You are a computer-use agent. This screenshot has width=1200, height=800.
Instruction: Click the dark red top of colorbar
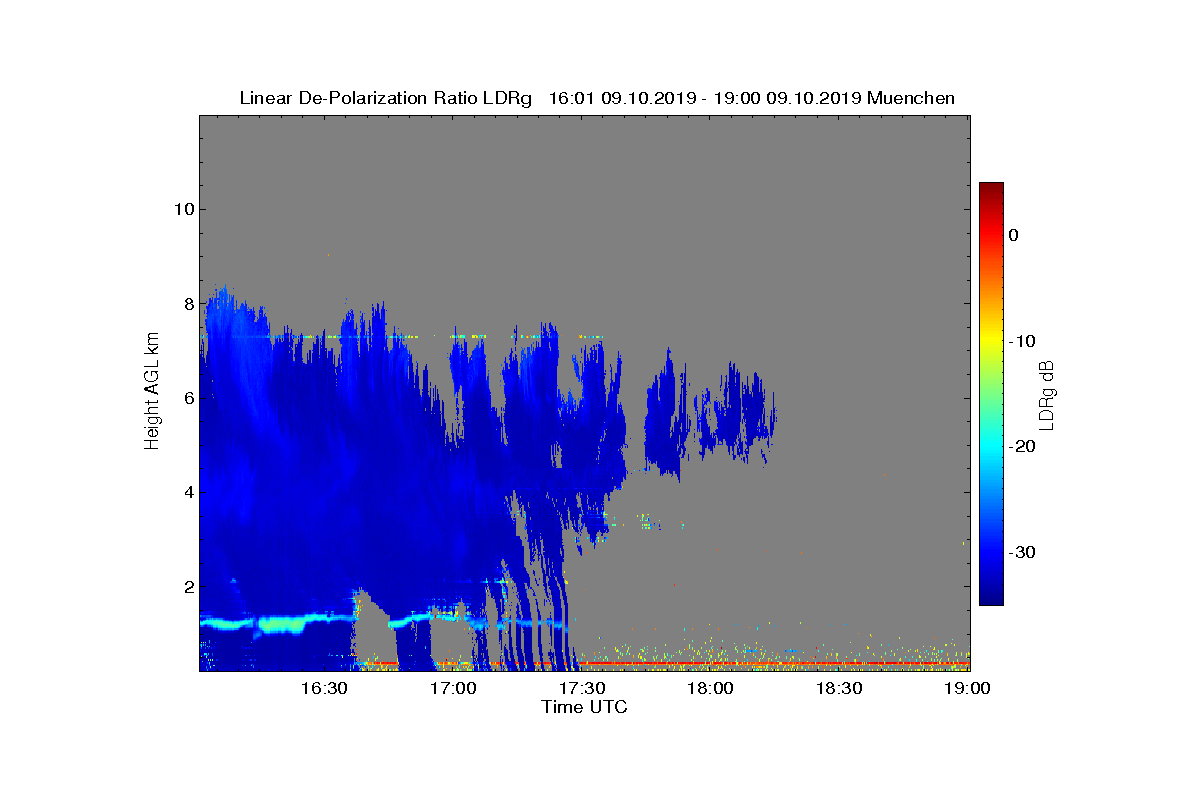click(x=991, y=190)
